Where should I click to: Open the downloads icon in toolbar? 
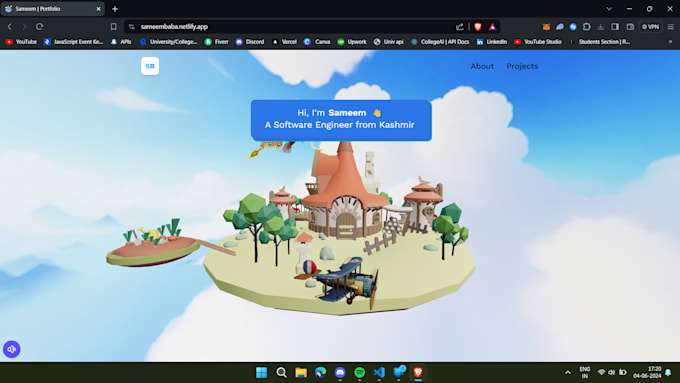pos(601,26)
